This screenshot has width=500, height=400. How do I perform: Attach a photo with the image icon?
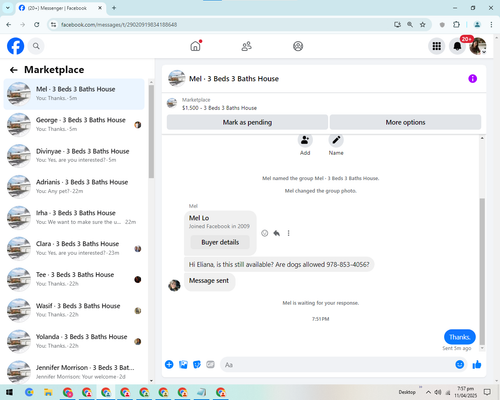click(x=183, y=365)
